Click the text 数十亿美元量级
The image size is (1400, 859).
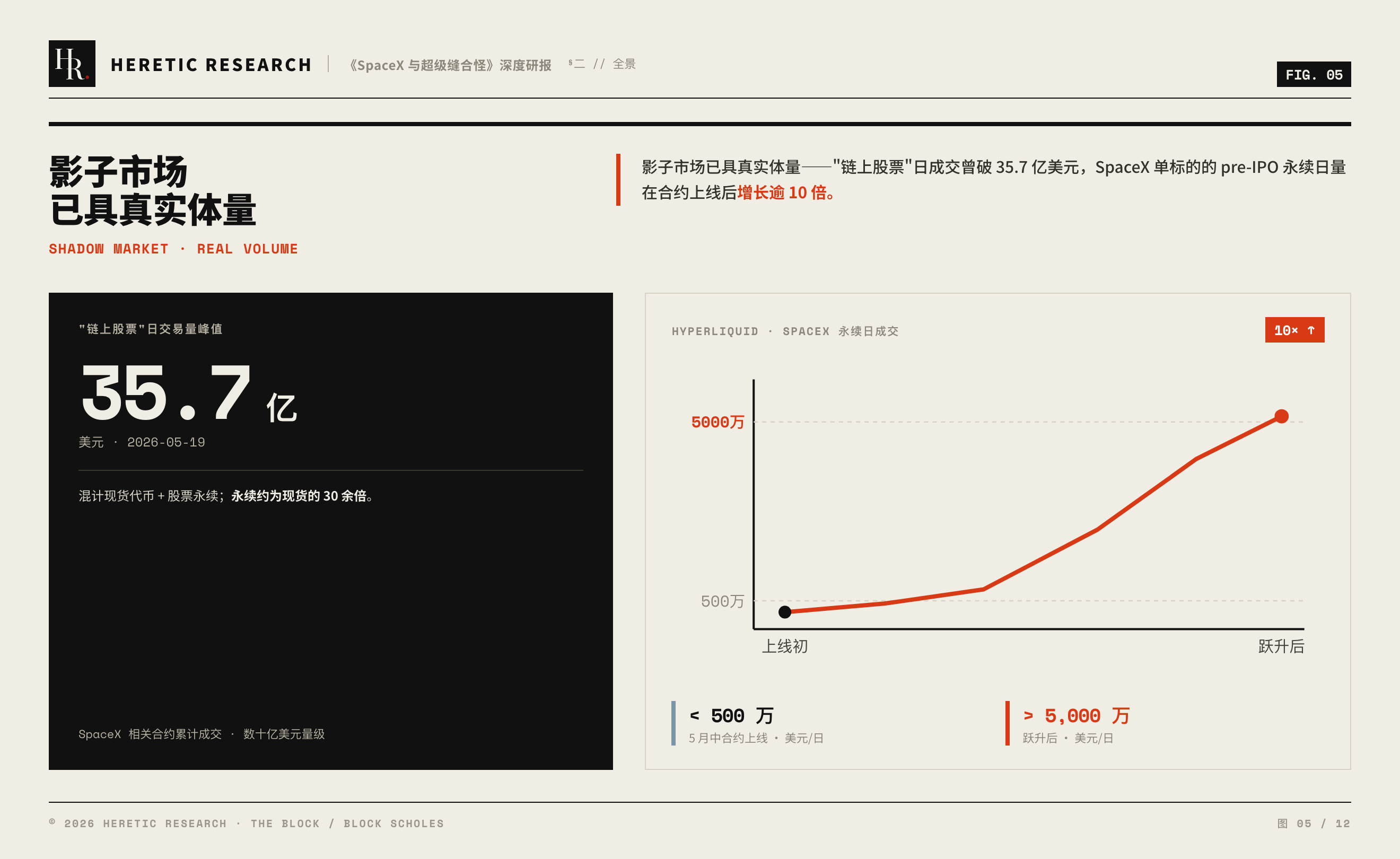coord(284,734)
